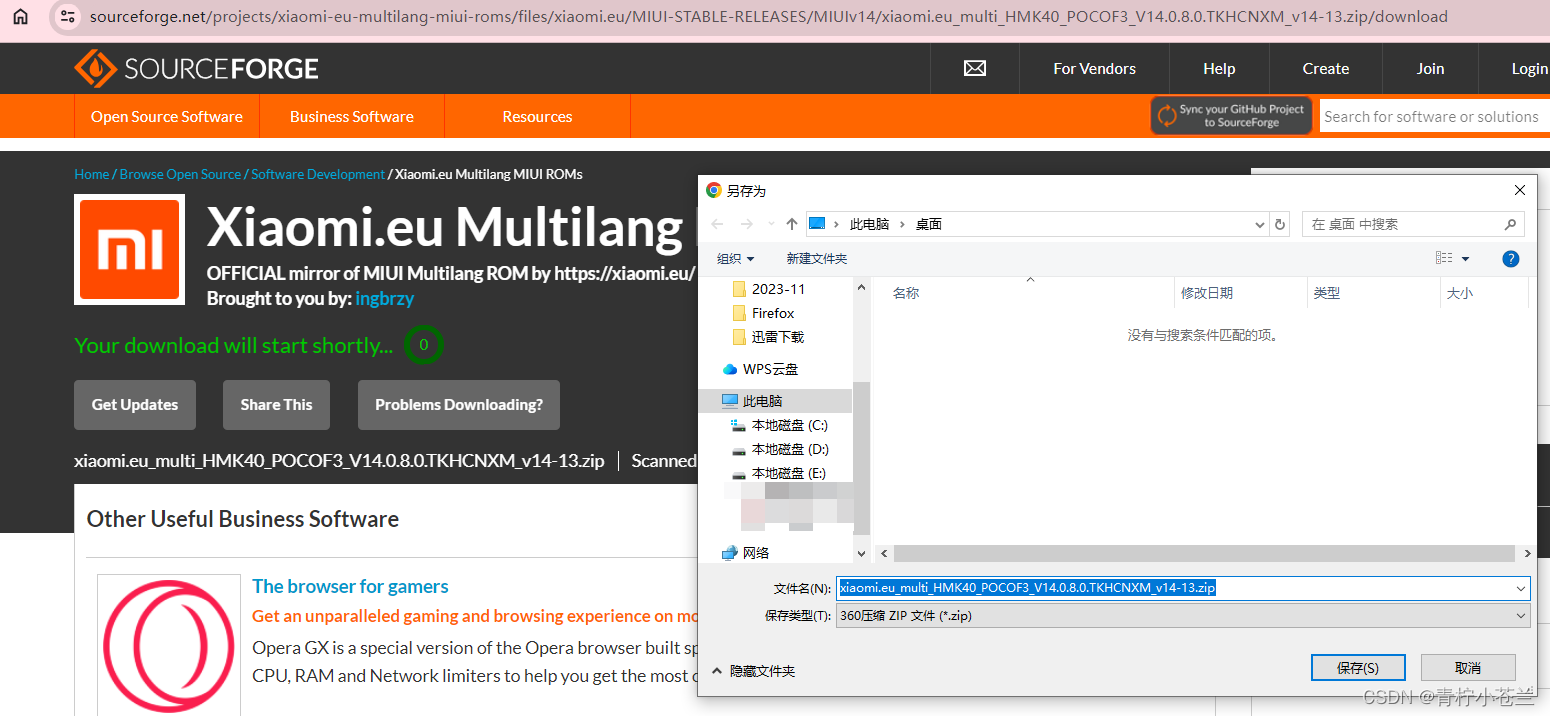Select WPS云盘 in navigation pane

tap(760, 369)
